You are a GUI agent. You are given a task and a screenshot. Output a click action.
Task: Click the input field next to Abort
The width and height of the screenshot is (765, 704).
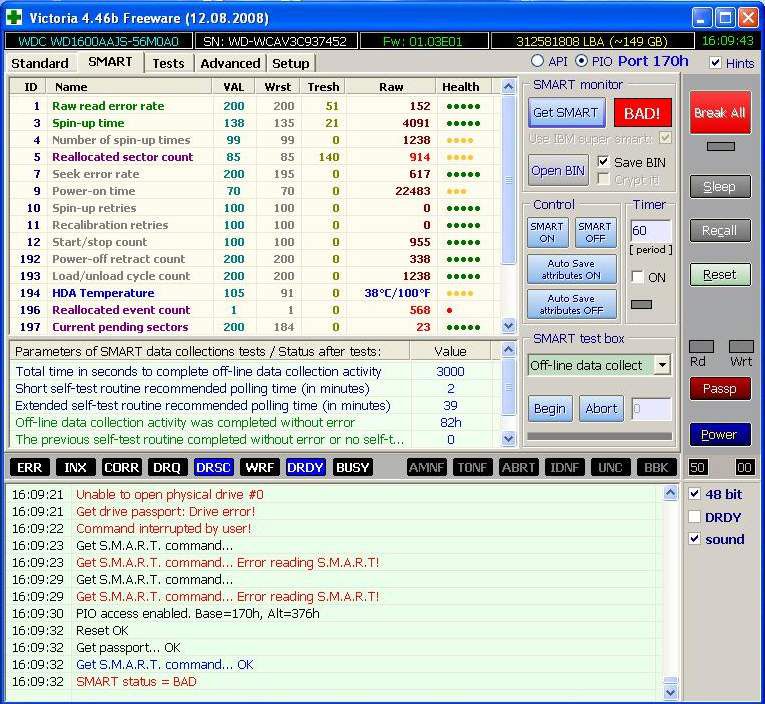point(651,409)
